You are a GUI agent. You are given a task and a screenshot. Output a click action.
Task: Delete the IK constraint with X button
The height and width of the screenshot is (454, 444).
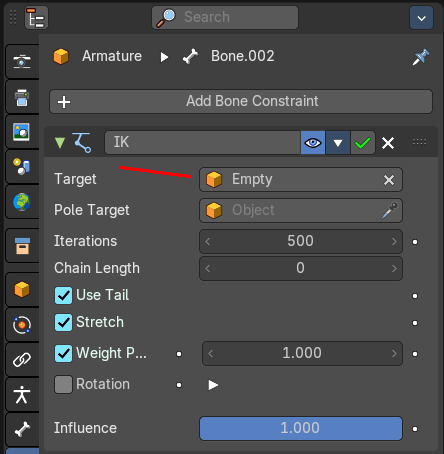388,143
